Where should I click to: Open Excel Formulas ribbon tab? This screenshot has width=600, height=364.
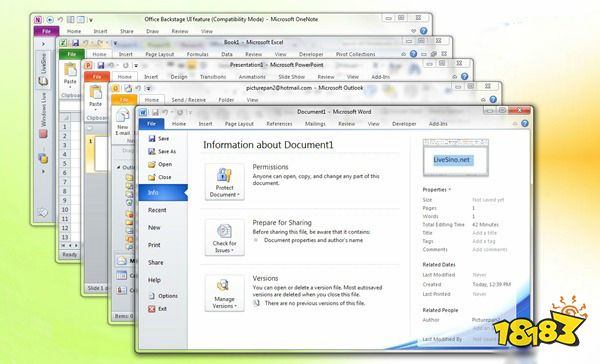pyautogui.click(x=197, y=54)
